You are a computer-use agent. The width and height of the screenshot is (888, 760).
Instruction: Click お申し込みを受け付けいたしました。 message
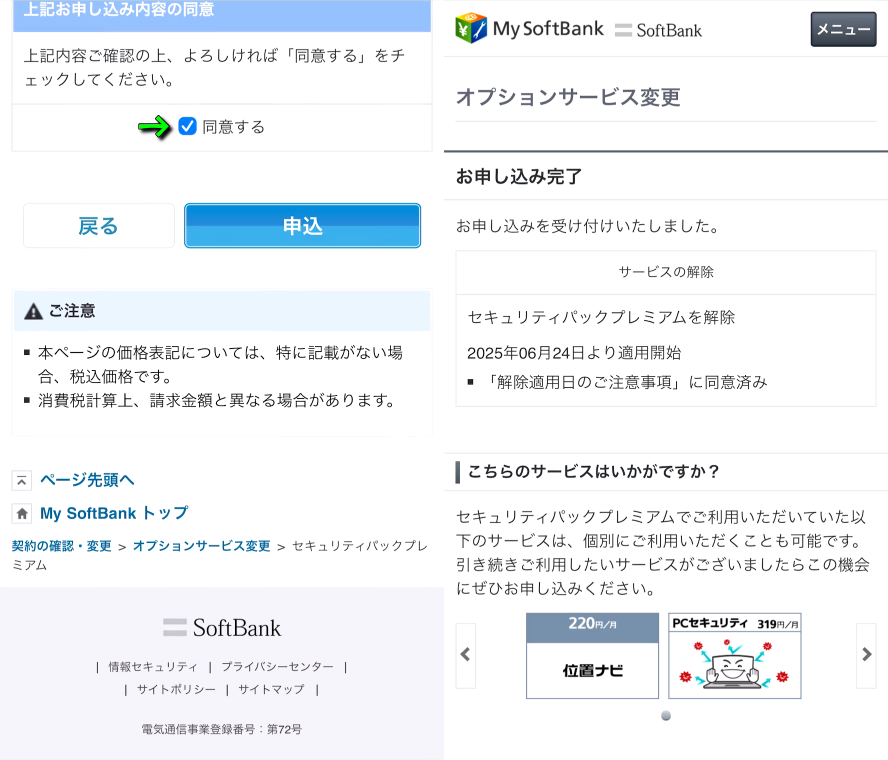click(x=589, y=226)
